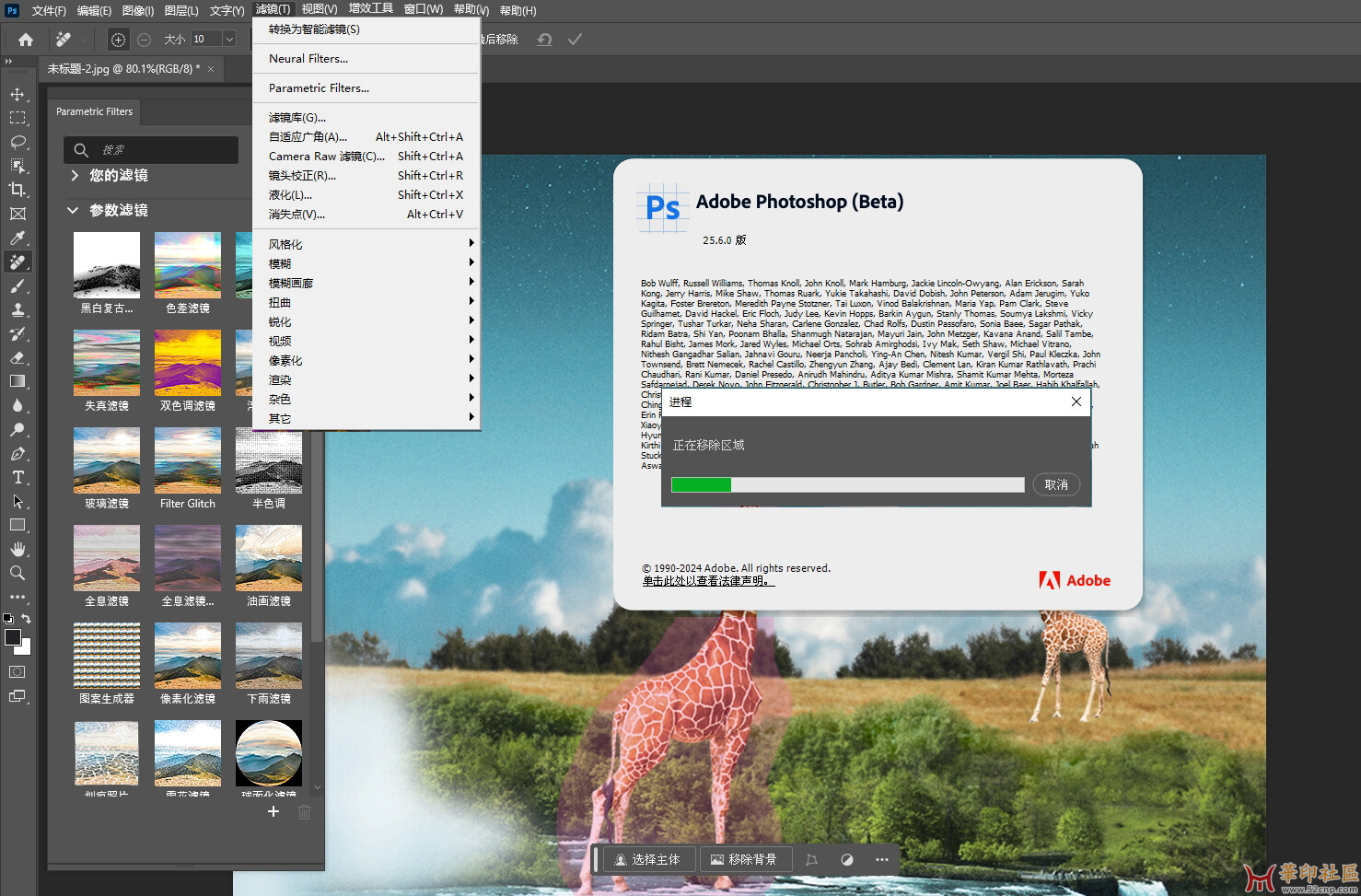Switch to subtract-from-area brush mode
Image resolution: width=1361 pixels, height=896 pixels.
tap(145, 40)
